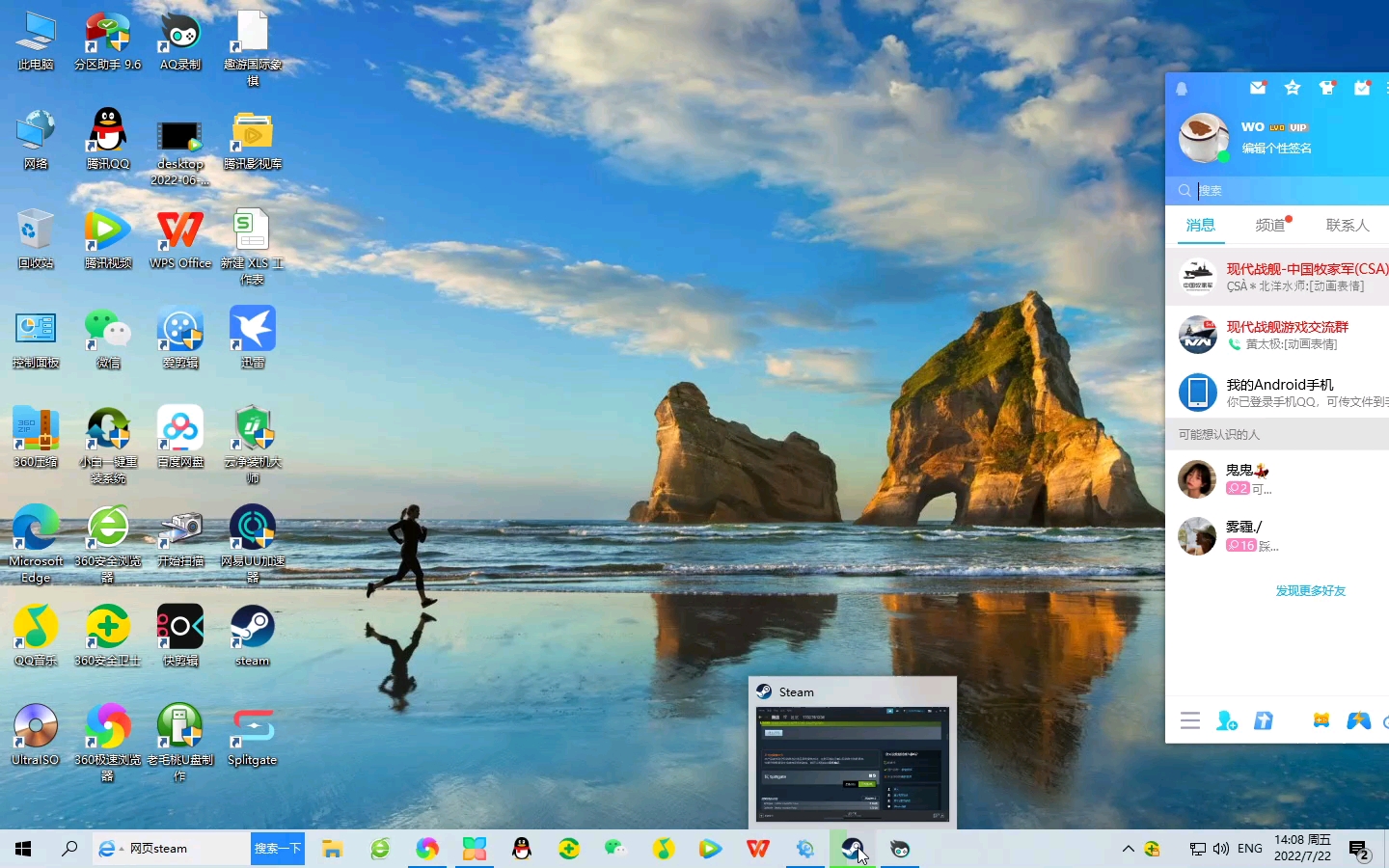This screenshot has height=868, width=1389.
Task: Select the 腾讯QQ desktop shortcut
Action: [x=108, y=140]
